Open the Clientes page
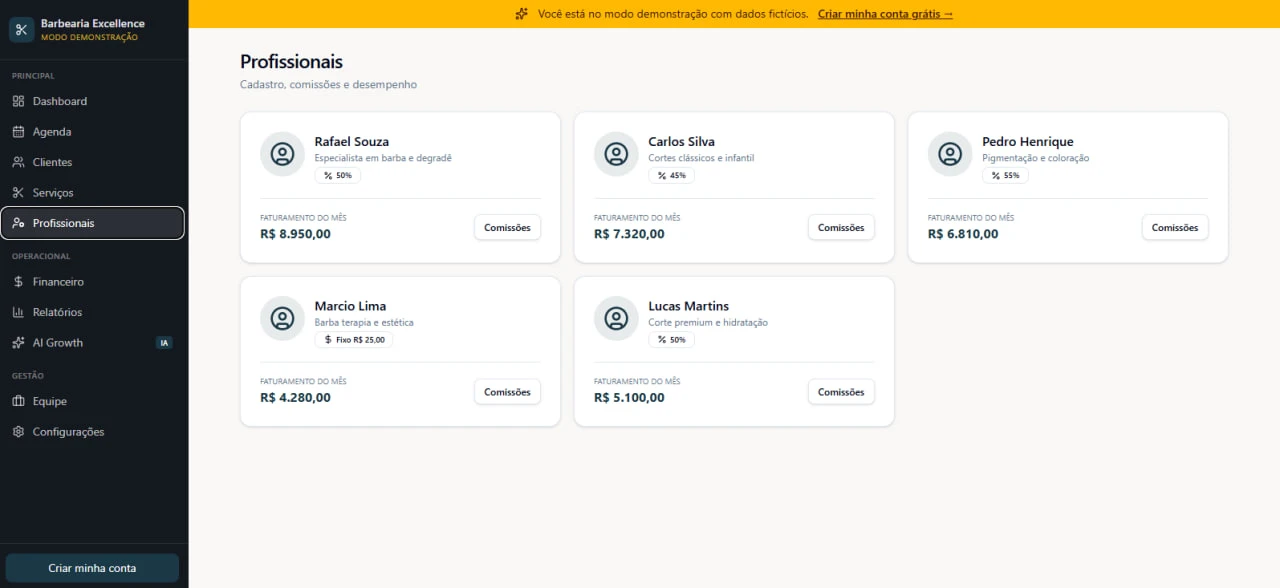 pos(93,162)
